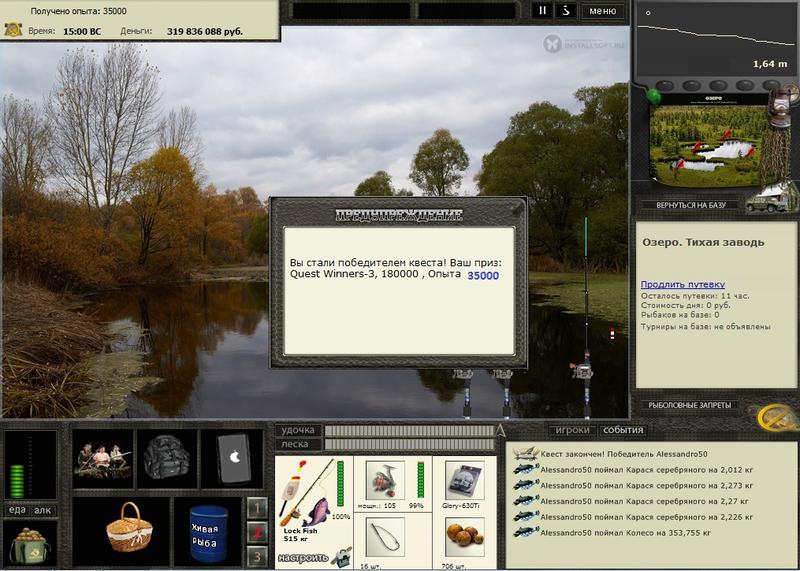Click event 'Карася серебряного на 2,27 кг'
The width and height of the screenshot is (800, 571).
644,501
